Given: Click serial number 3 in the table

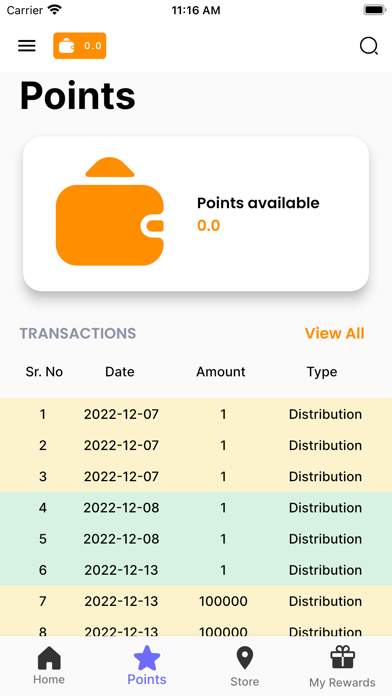Looking at the screenshot, I should pyautogui.click(x=43, y=476).
